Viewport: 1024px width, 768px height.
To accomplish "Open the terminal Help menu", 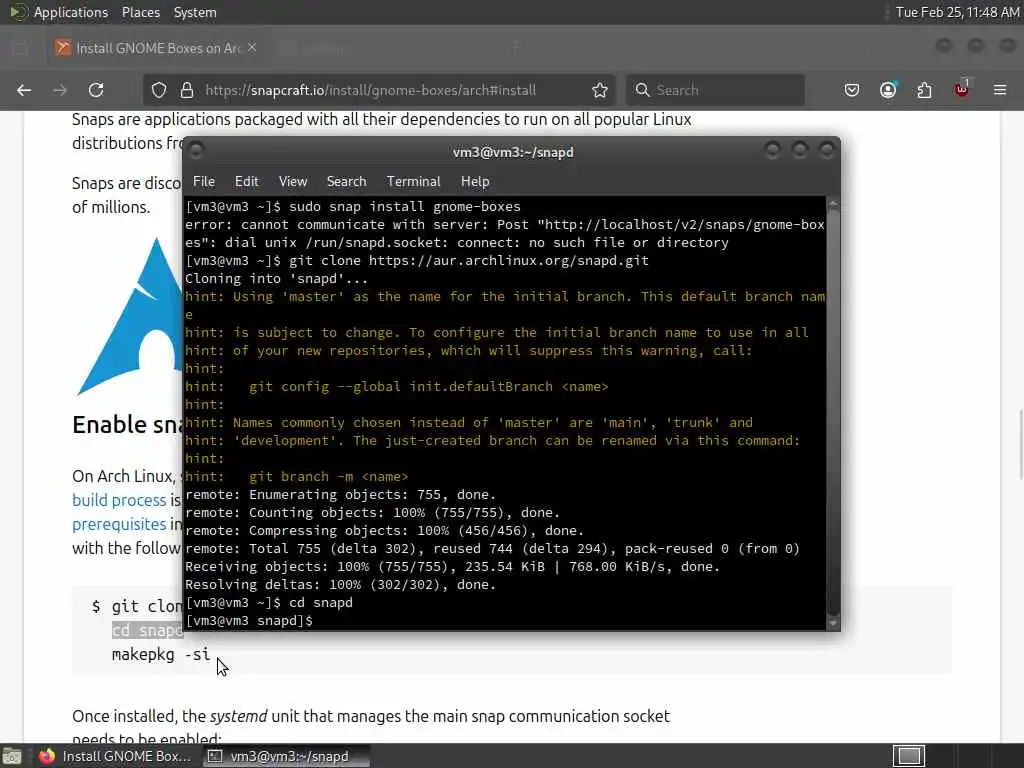I will pos(475,182).
